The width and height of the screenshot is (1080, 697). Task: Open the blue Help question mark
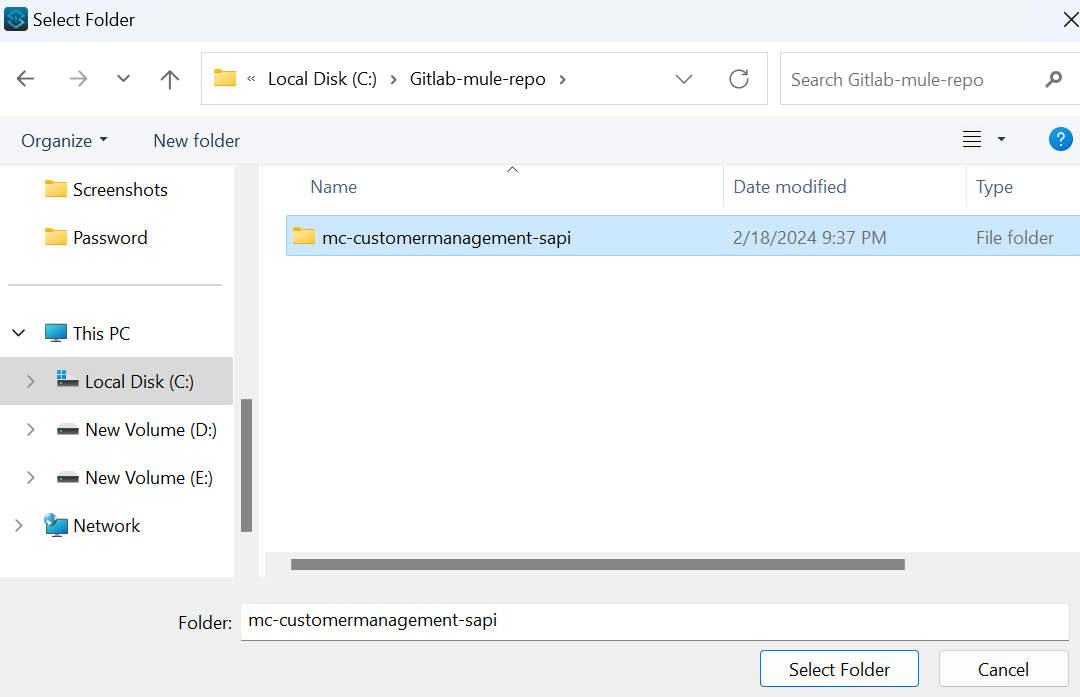coord(1060,140)
